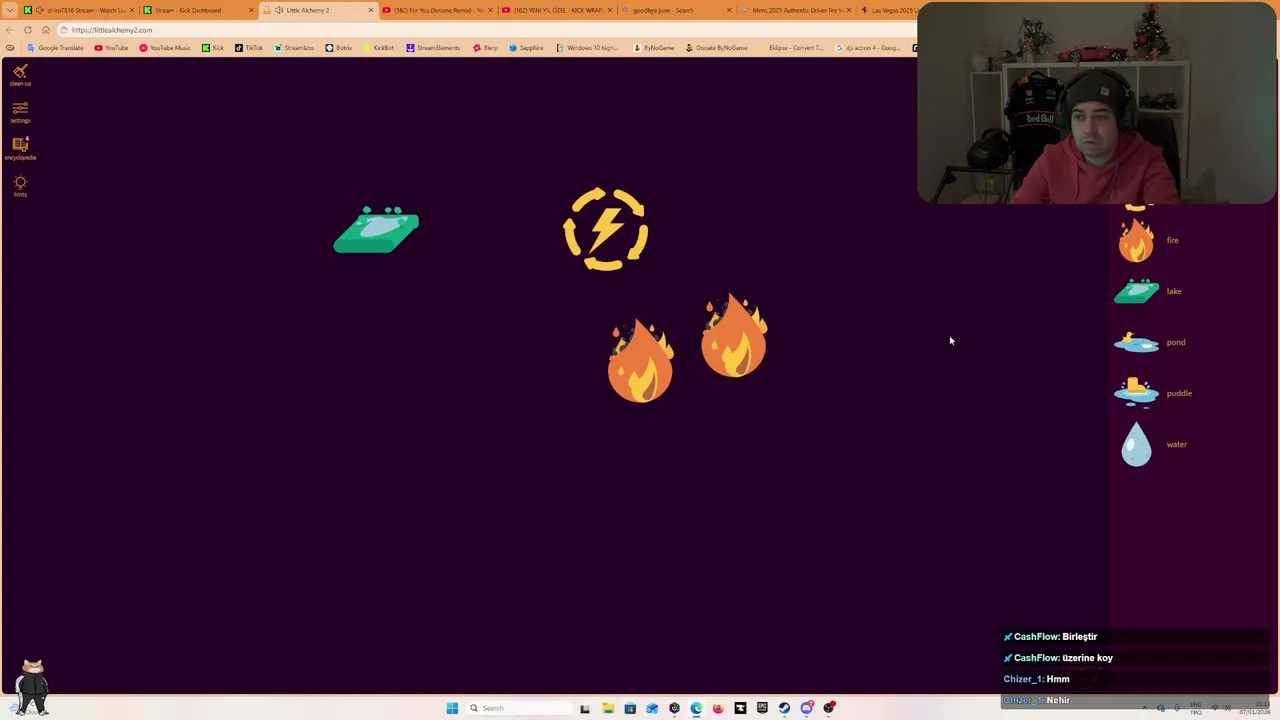Select the right fire element on workspace
This screenshot has width=1280, height=720.
(734, 335)
